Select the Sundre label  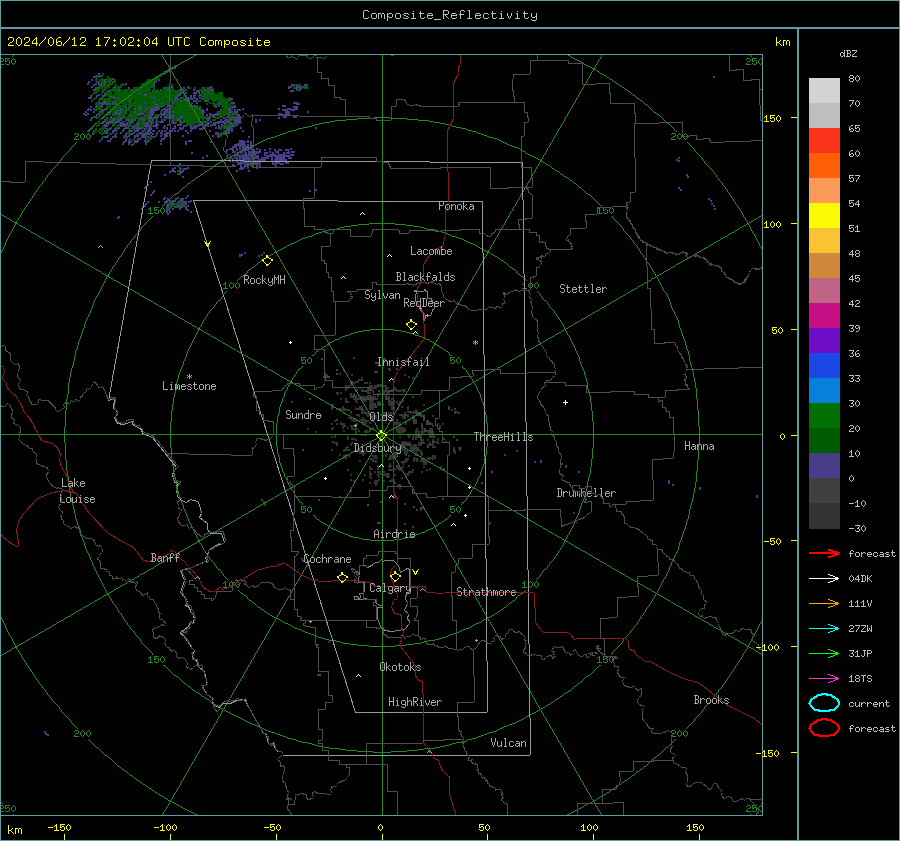coord(303,415)
